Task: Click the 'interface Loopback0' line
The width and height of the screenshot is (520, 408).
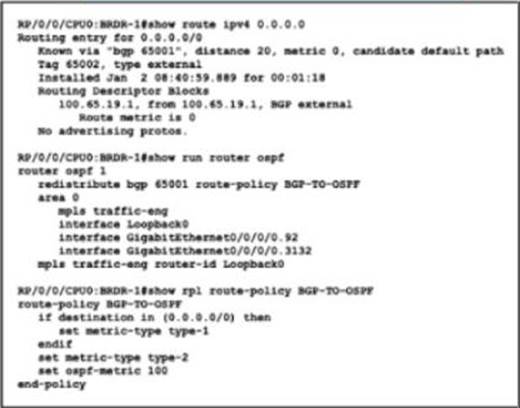Action: coord(124,224)
